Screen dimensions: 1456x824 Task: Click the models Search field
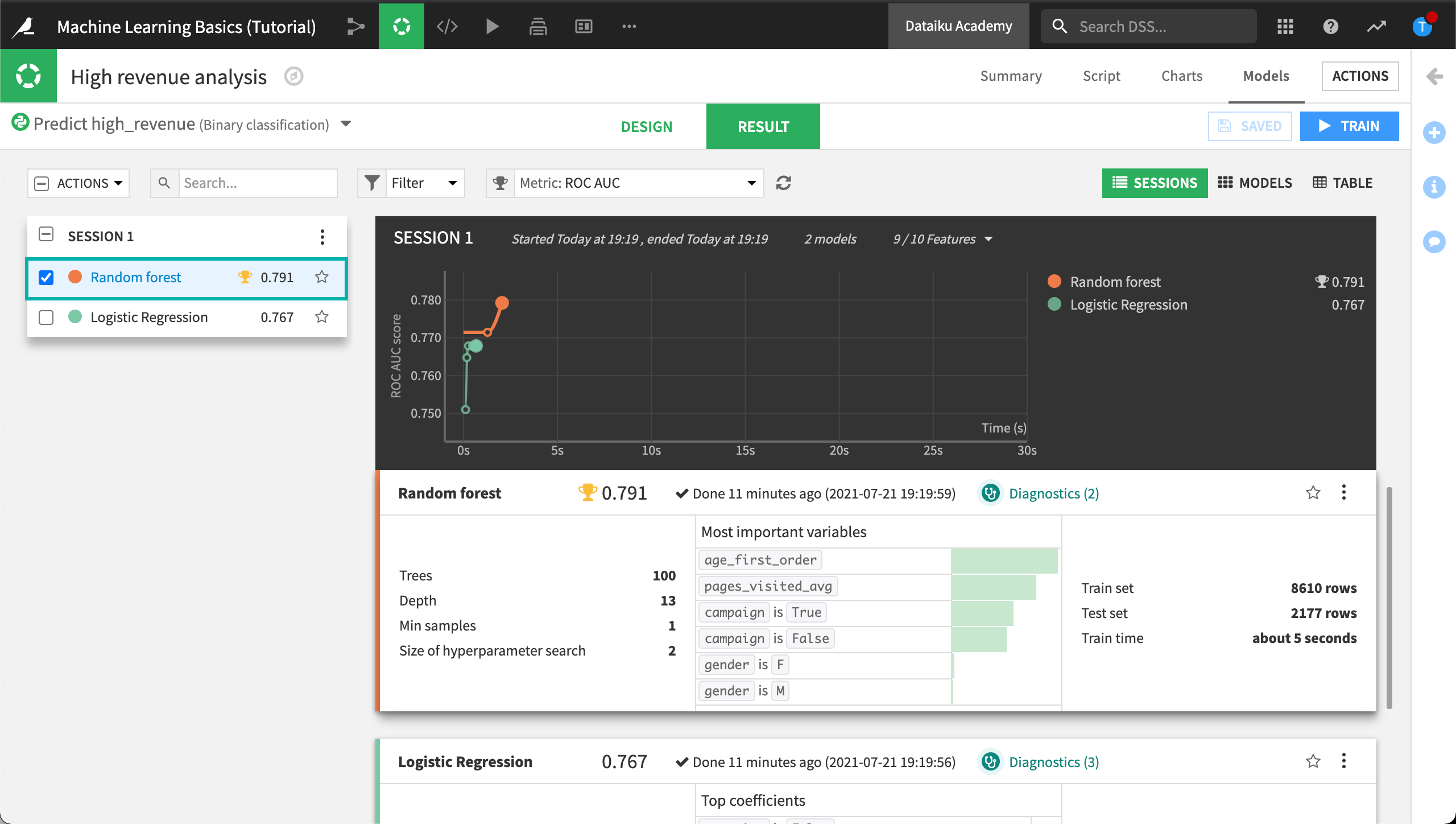pos(258,183)
